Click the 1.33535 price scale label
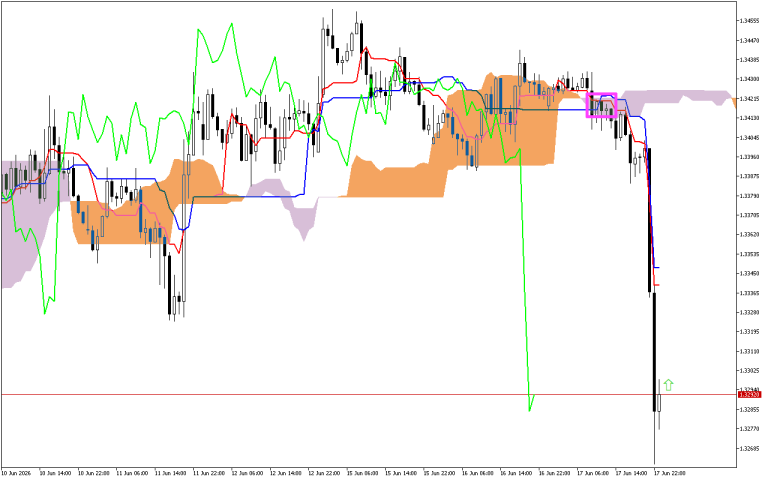Screen dimensions: 768x480 point(750,254)
